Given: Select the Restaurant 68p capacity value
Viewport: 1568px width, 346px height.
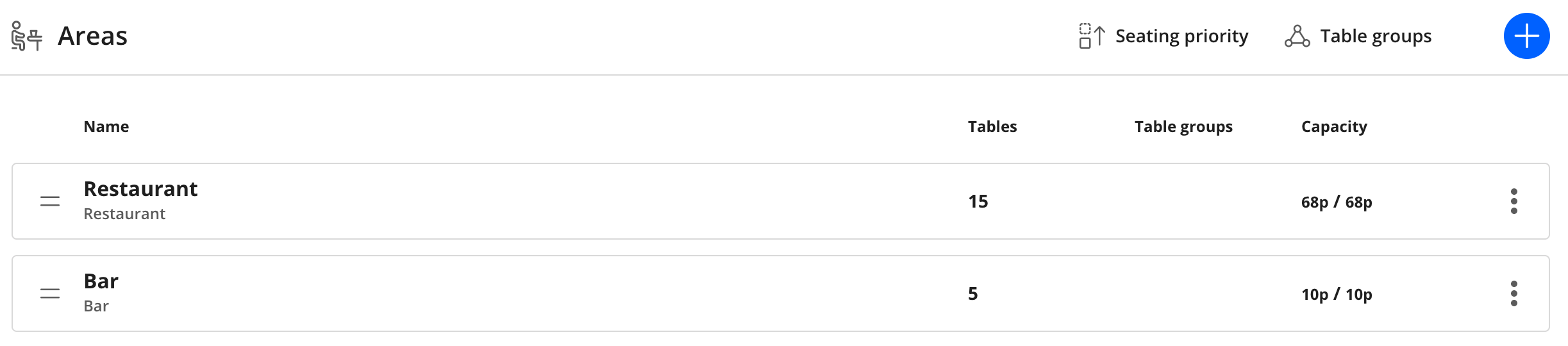Looking at the screenshot, I should coord(1337,202).
